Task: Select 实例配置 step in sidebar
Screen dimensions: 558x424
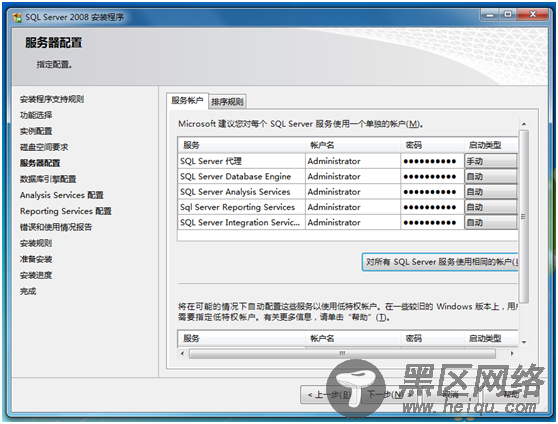Action: [x=36, y=131]
